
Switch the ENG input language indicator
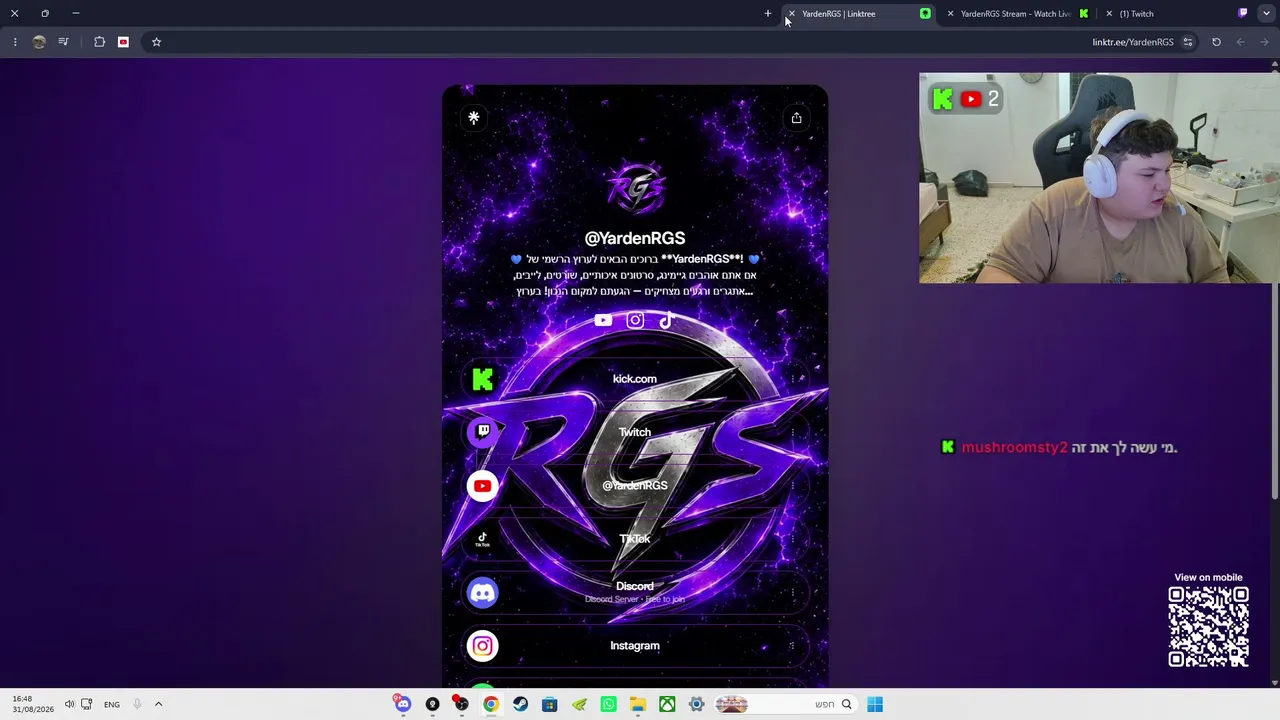[x=112, y=704]
